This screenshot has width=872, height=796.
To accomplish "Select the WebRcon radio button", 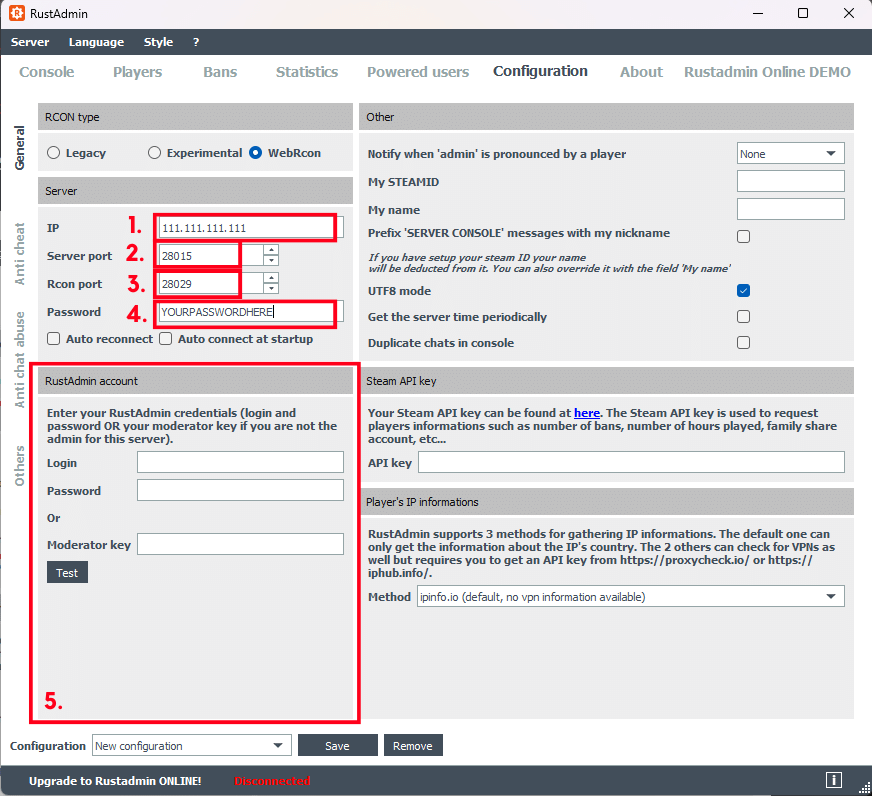I will pos(255,152).
